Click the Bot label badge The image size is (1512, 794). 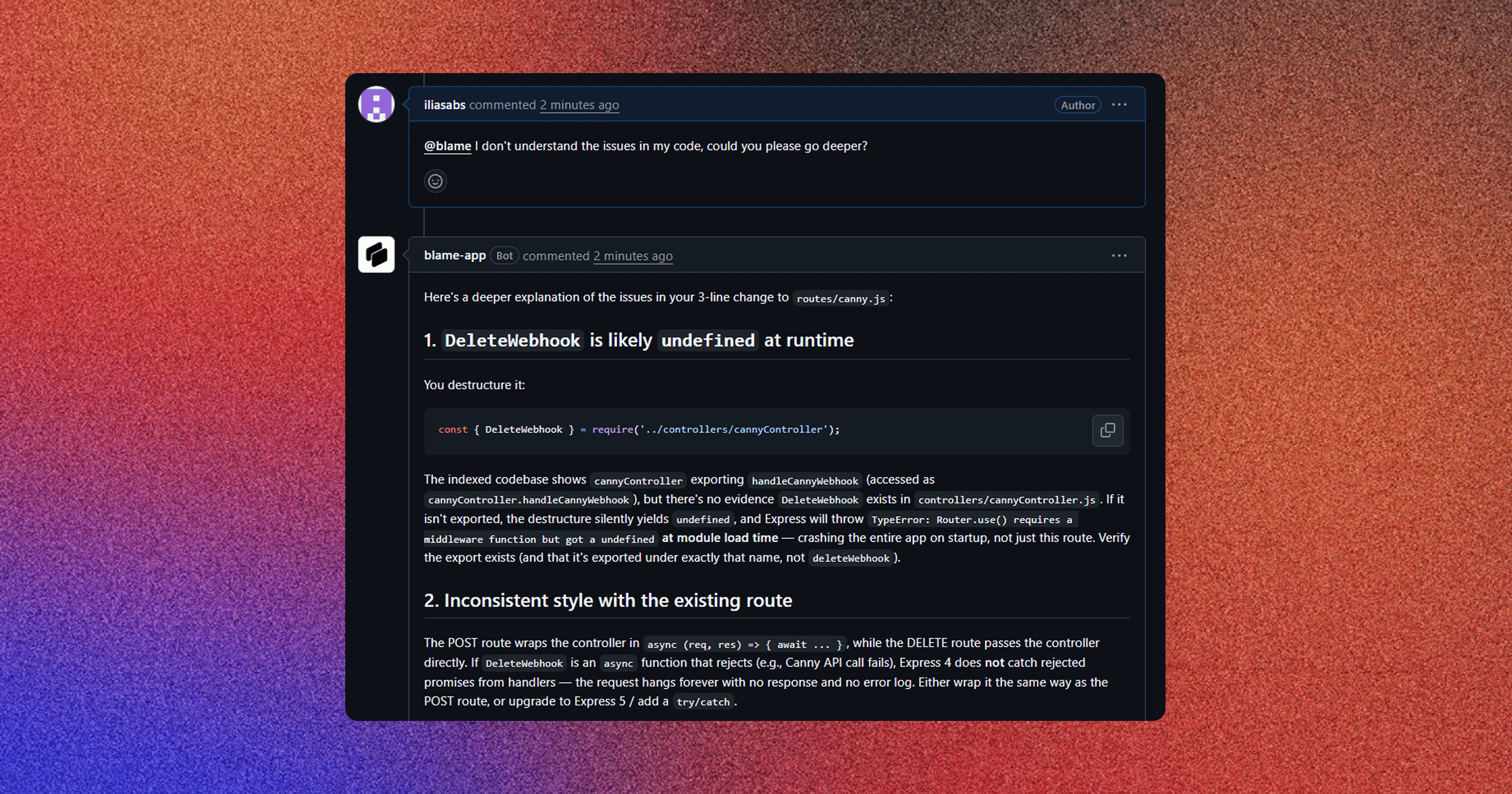tap(504, 256)
